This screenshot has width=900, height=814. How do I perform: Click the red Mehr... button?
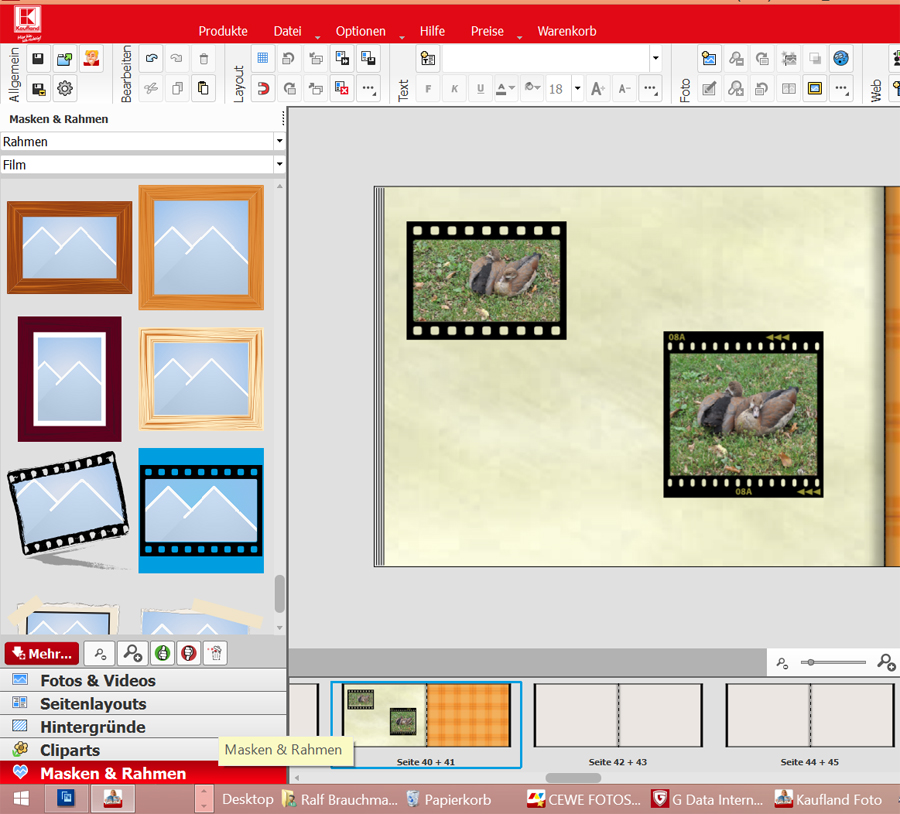tap(42, 654)
